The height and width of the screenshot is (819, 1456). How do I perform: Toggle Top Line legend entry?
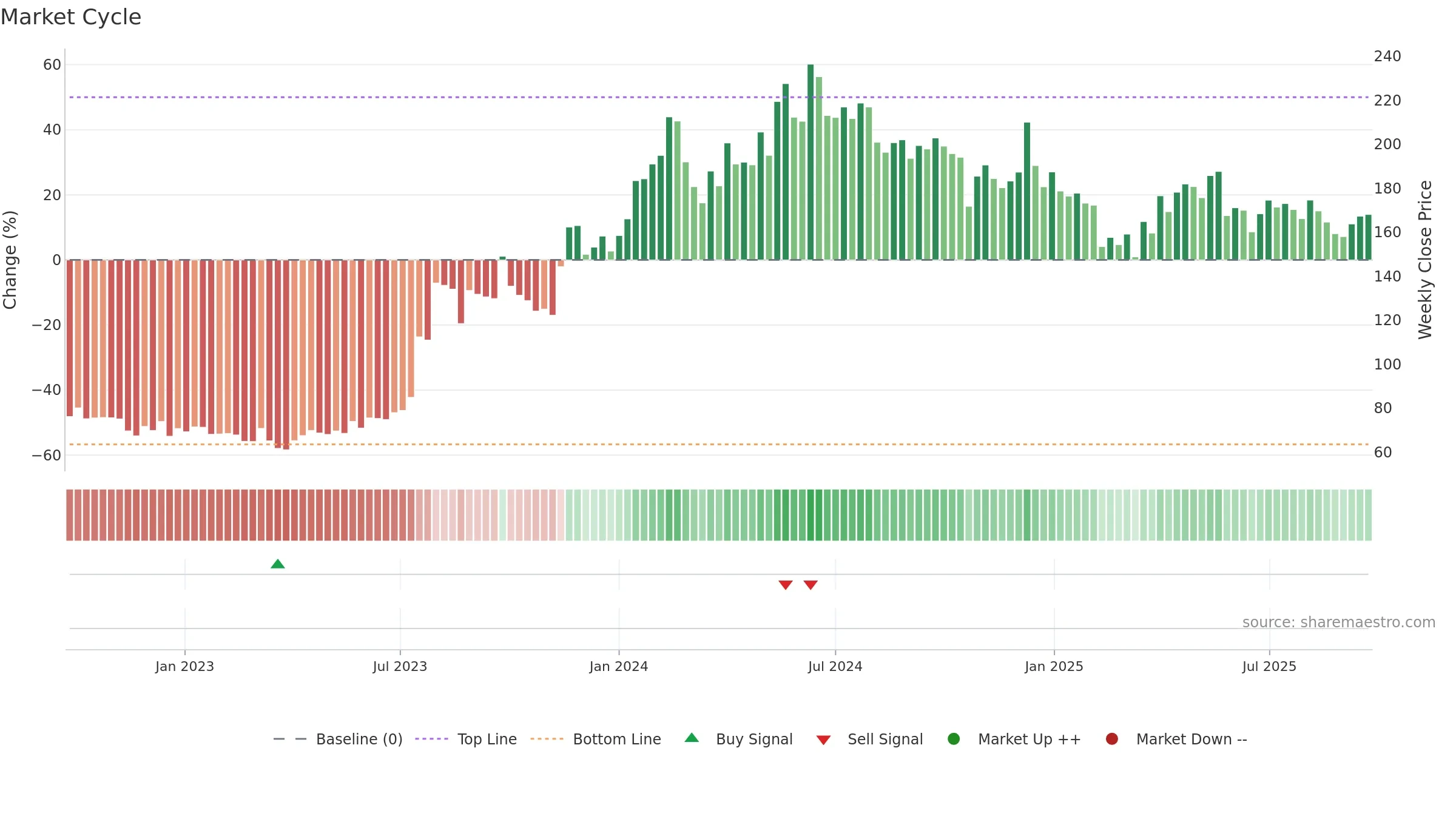(x=466, y=740)
